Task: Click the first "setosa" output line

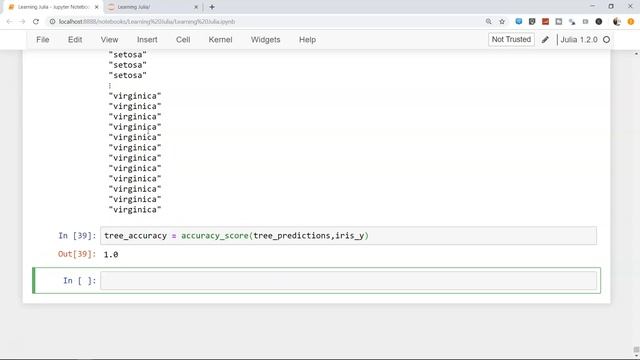Action: [x=128, y=55]
